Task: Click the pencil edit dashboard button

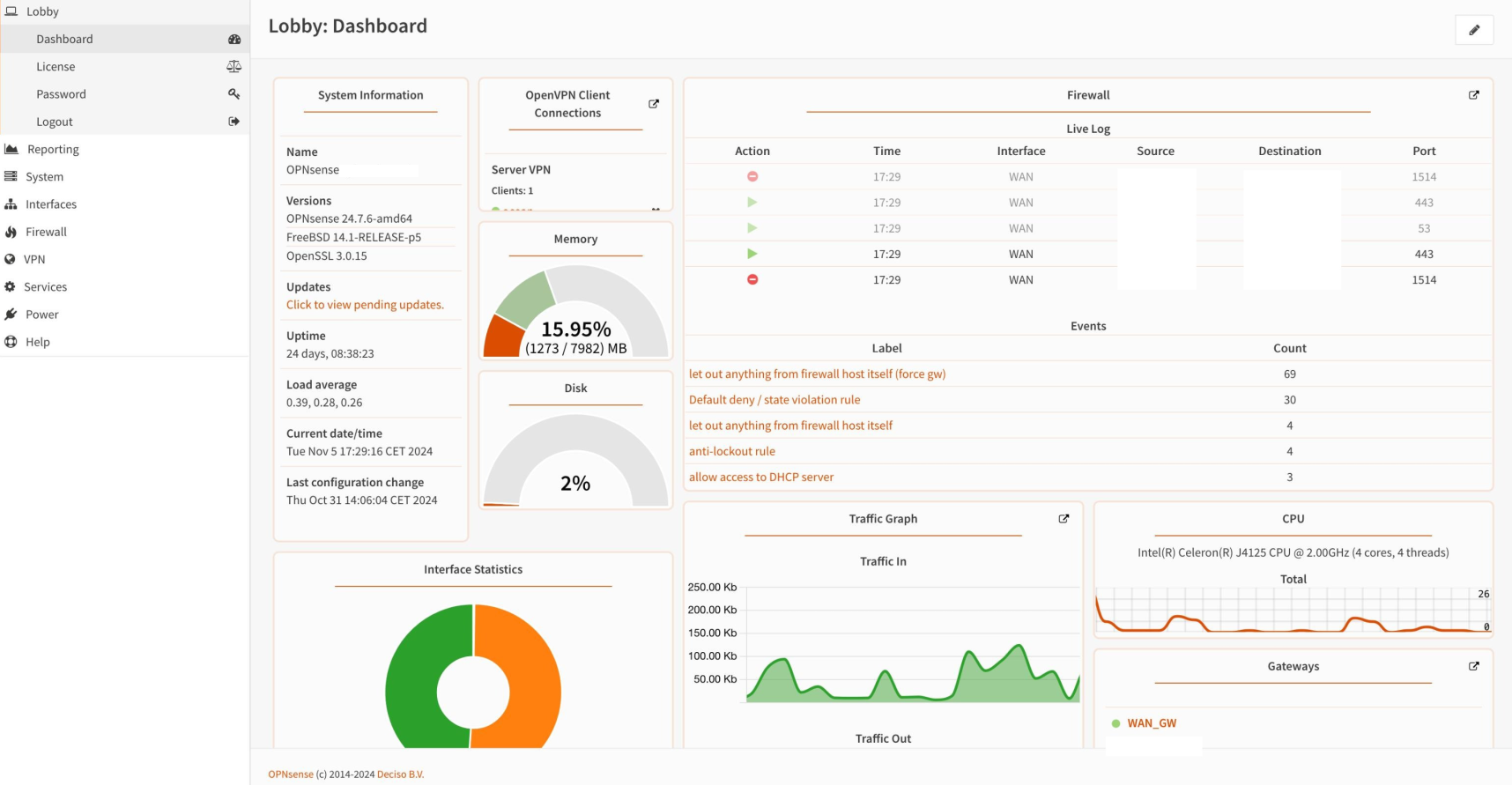Action: pyautogui.click(x=1474, y=30)
